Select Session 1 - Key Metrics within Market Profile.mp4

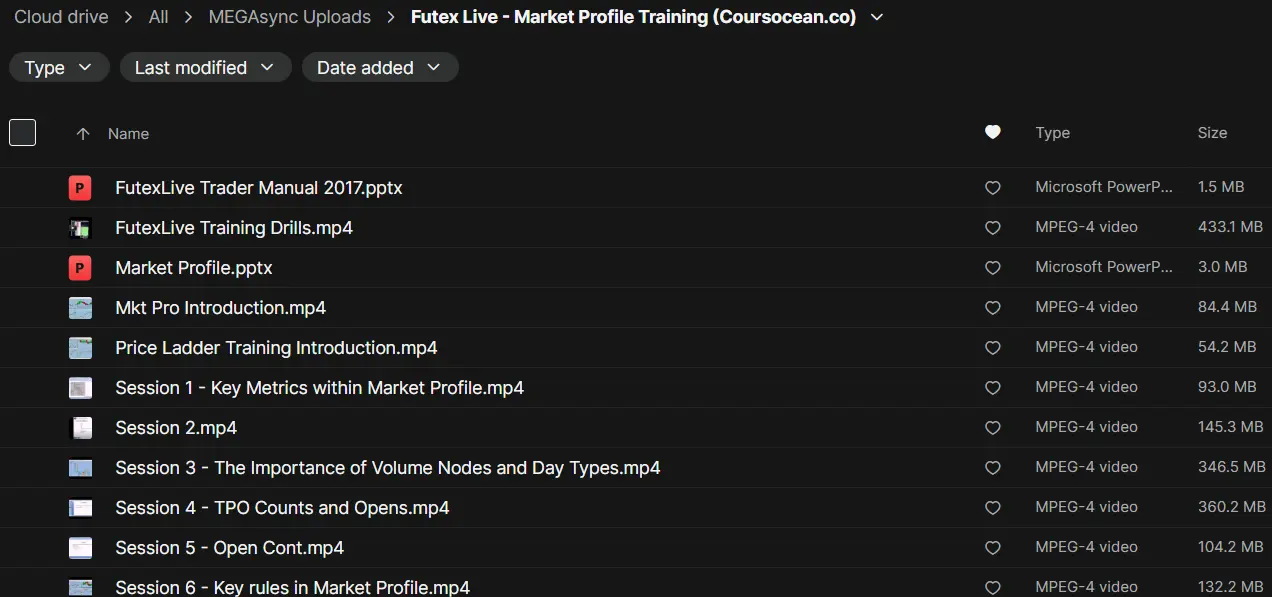(320, 388)
